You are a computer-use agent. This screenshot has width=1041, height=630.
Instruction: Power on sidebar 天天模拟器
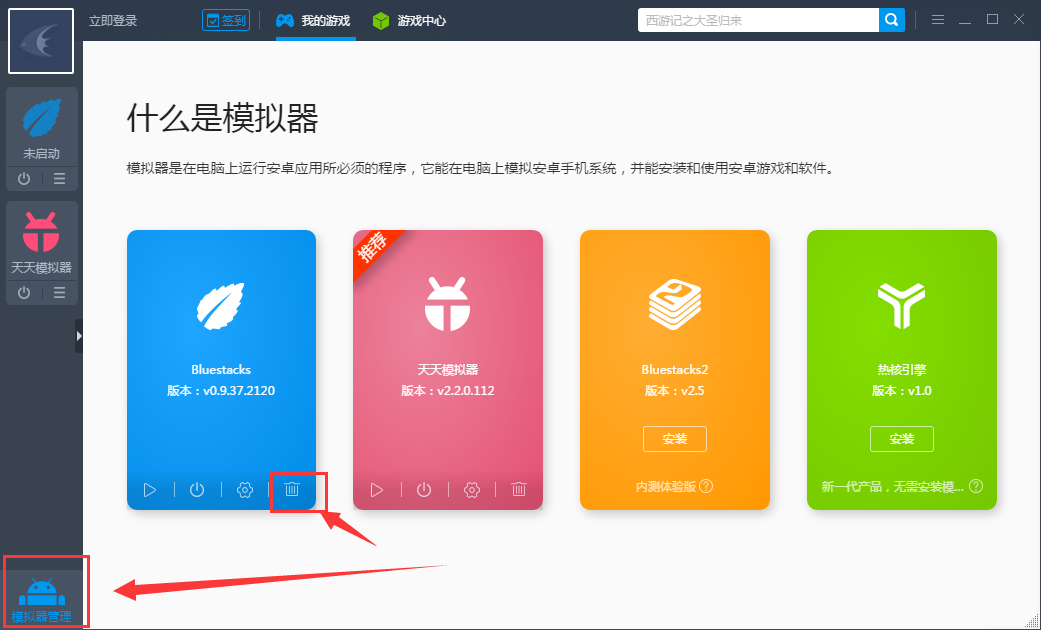point(24,293)
